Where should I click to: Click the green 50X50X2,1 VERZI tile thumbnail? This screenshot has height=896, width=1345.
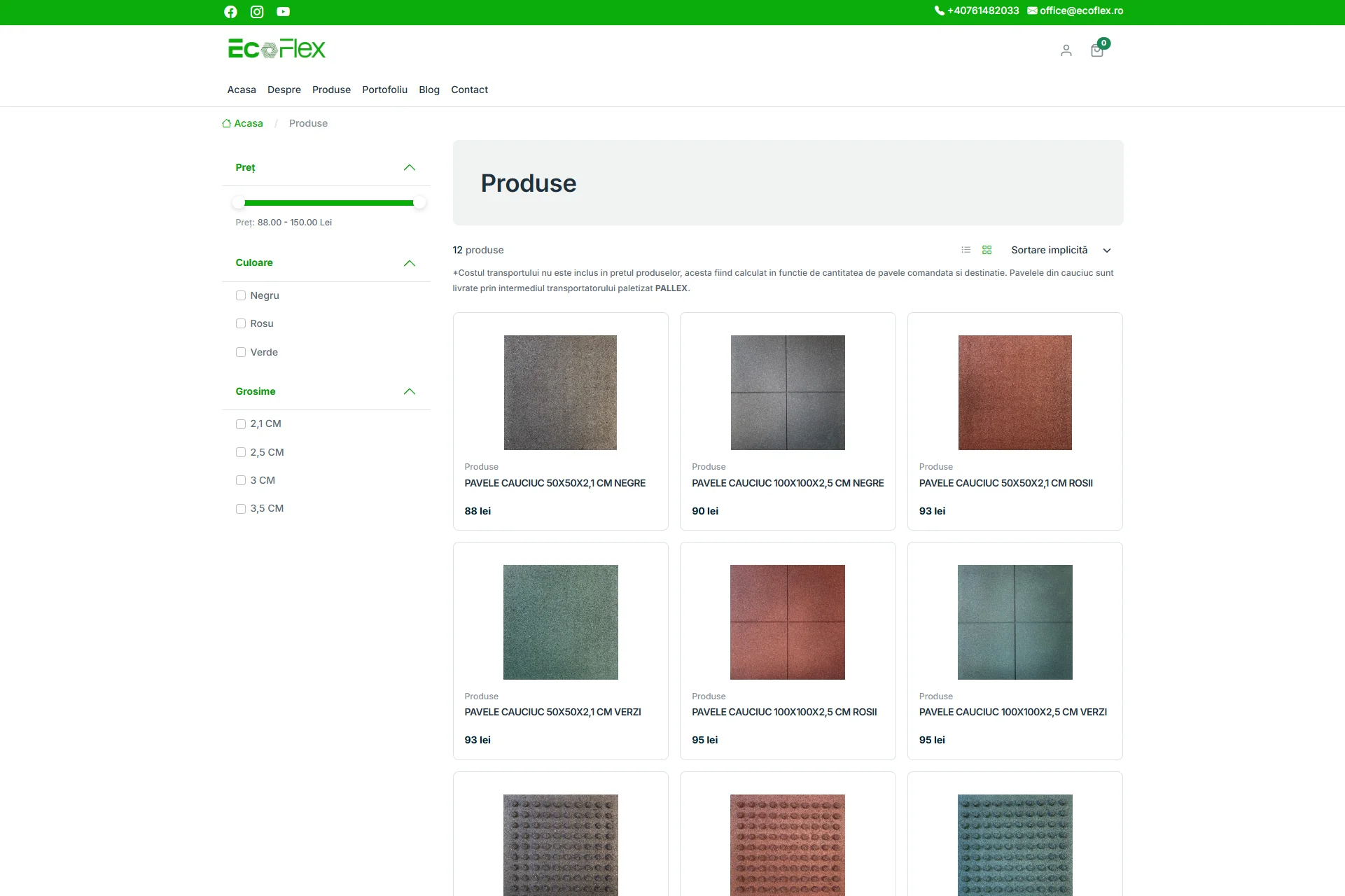click(560, 622)
